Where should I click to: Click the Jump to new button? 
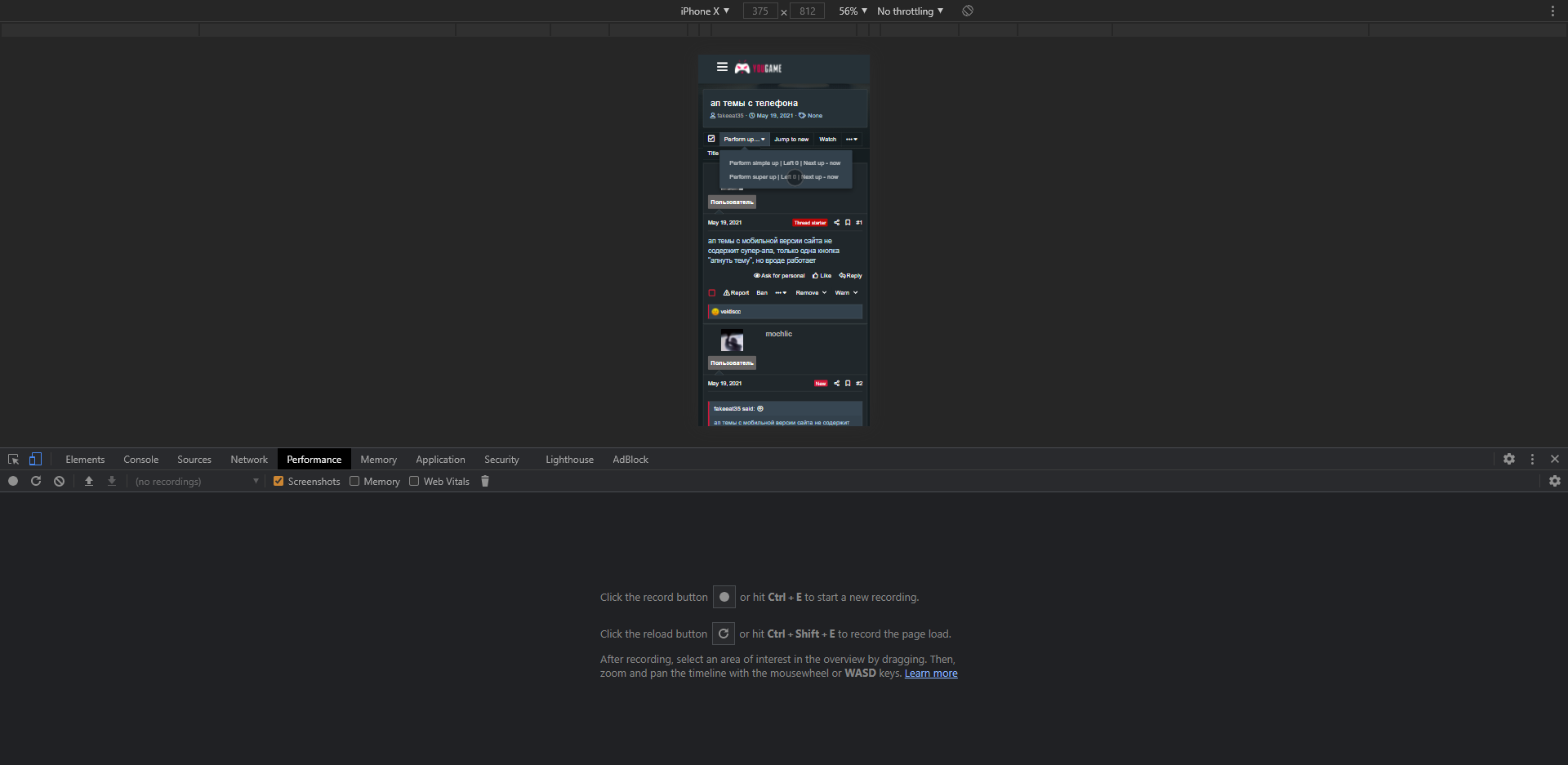[x=791, y=140]
